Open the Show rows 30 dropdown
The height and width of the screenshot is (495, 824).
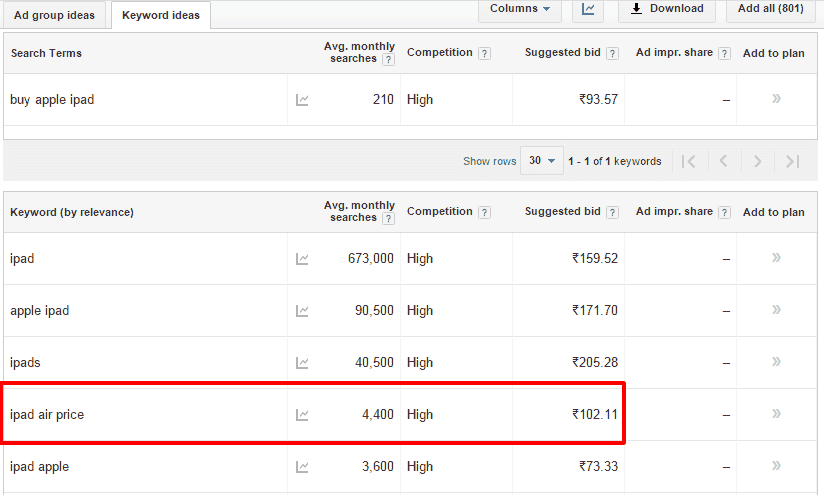tap(542, 160)
